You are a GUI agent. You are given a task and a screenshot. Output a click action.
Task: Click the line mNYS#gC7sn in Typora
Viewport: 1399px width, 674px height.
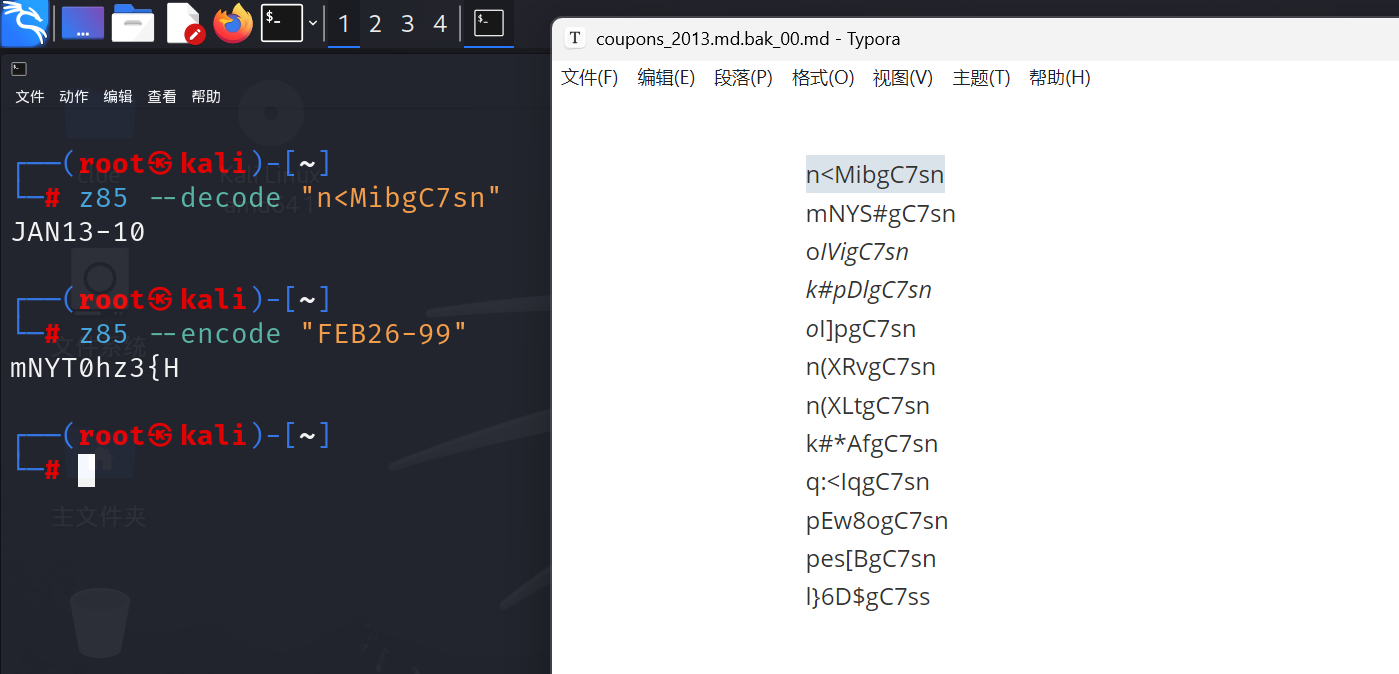(881, 214)
